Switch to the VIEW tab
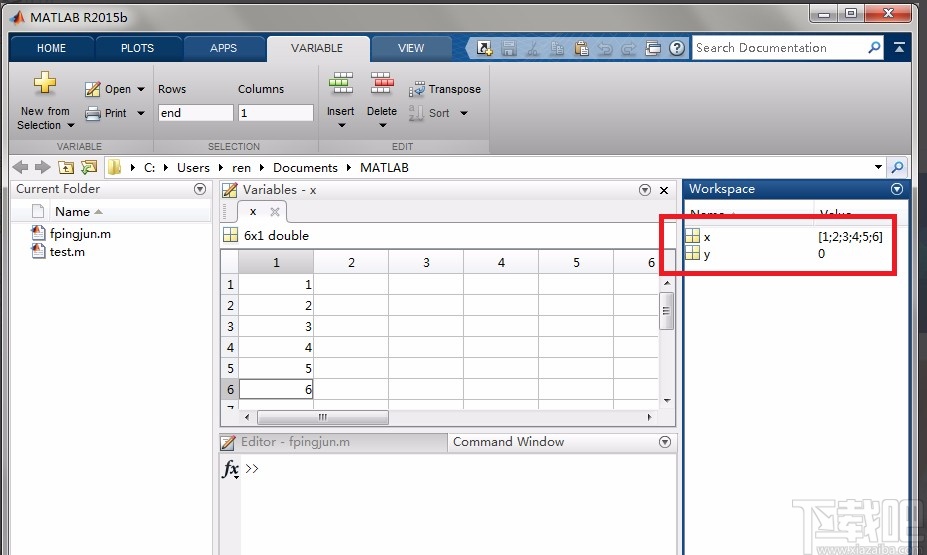The height and width of the screenshot is (555, 927). pyautogui.click(x=411, y=48)
